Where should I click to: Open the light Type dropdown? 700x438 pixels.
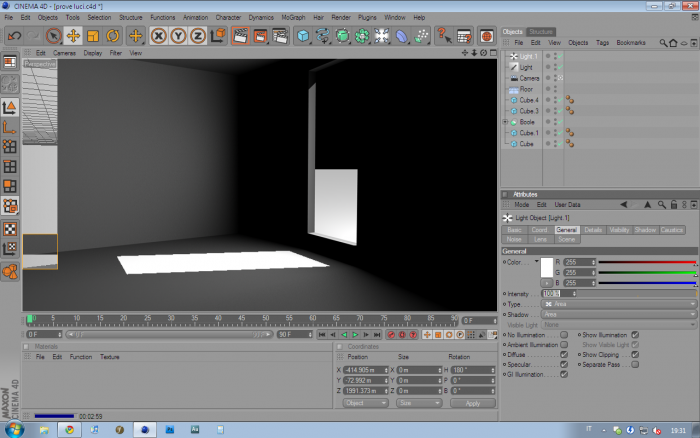pos(619,304)
